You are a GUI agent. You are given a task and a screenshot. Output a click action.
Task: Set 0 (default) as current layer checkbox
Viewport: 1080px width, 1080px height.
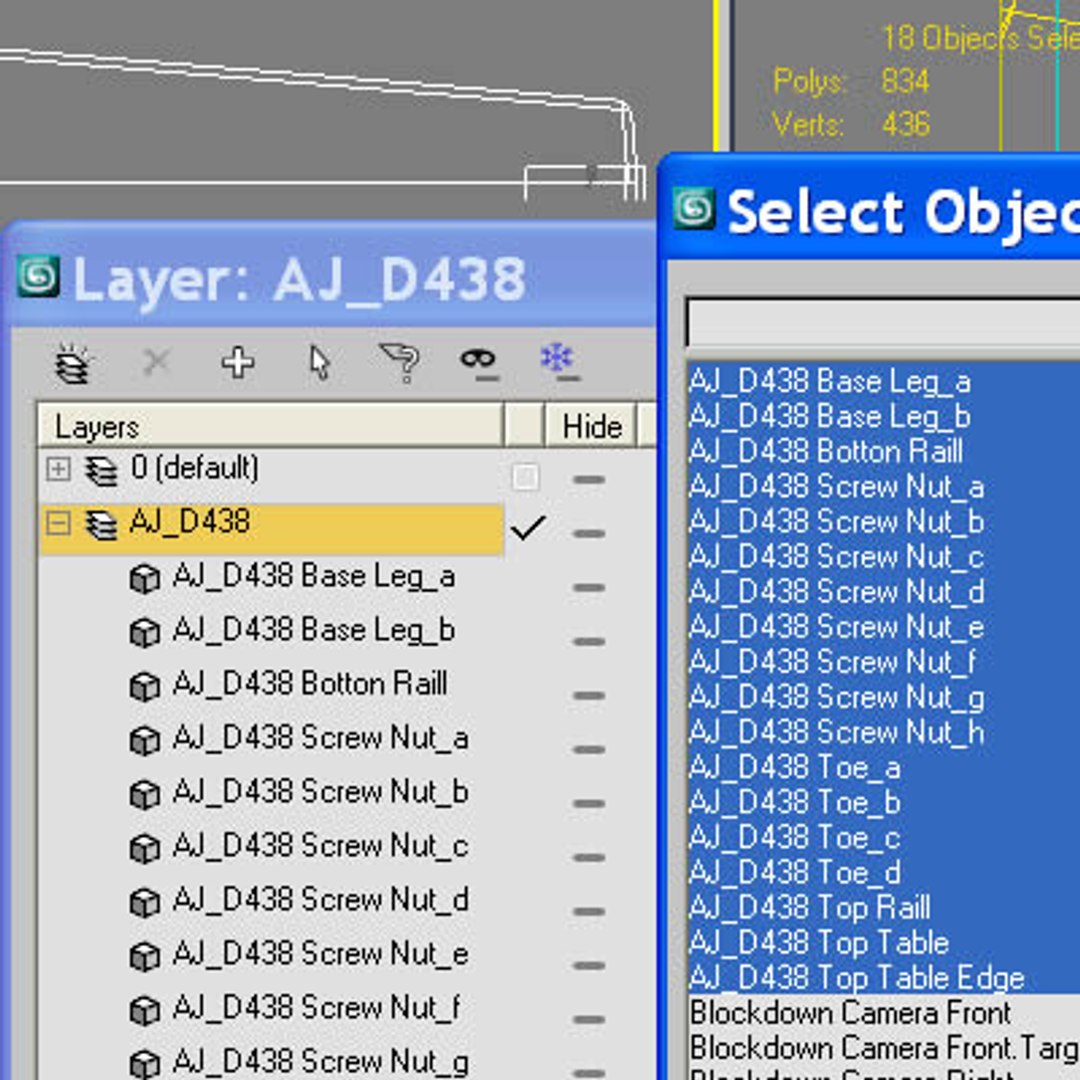click(525, 477)
